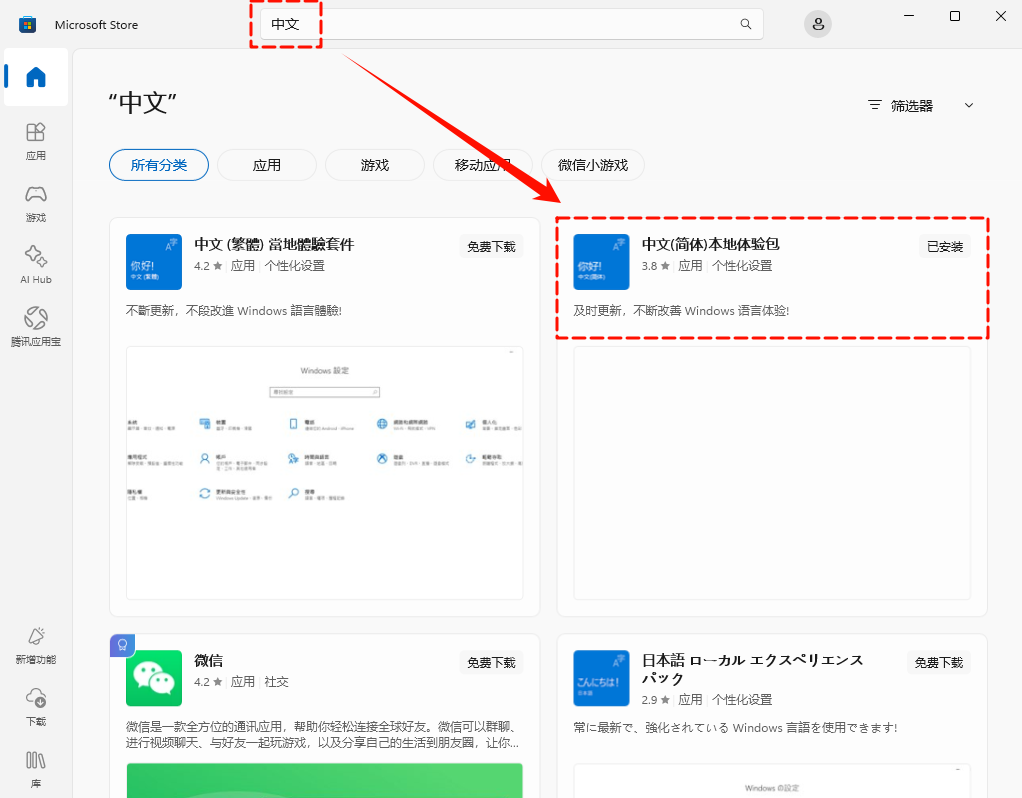Download the 日本語 experience pack
Image resolution: width=1022 pixels, height=798 pixels.
click(x=937, y=662)
